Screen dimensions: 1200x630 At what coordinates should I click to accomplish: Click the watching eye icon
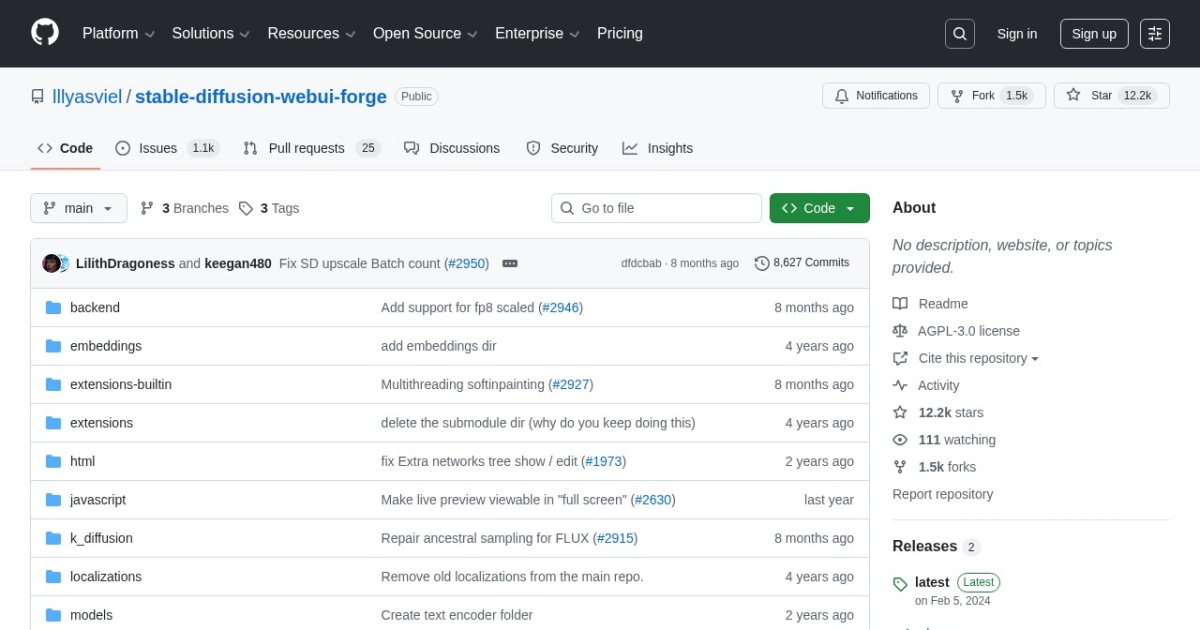click(901, 439)
